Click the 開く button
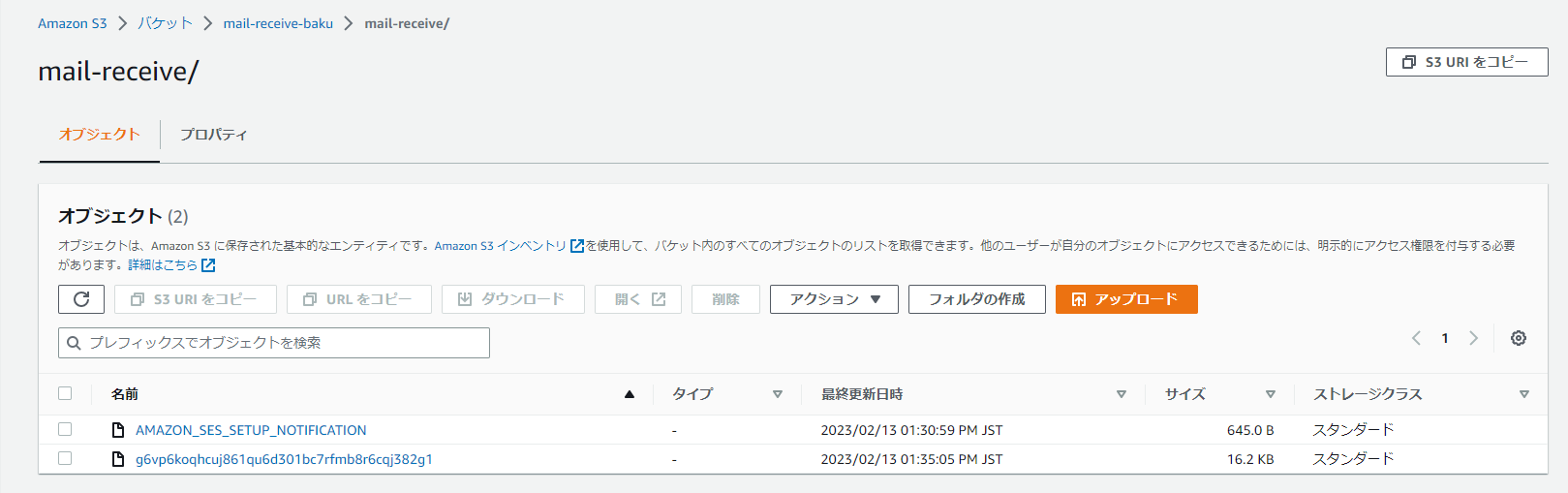The height and width of the screenshot is (493, 1568). click(638, 299)
